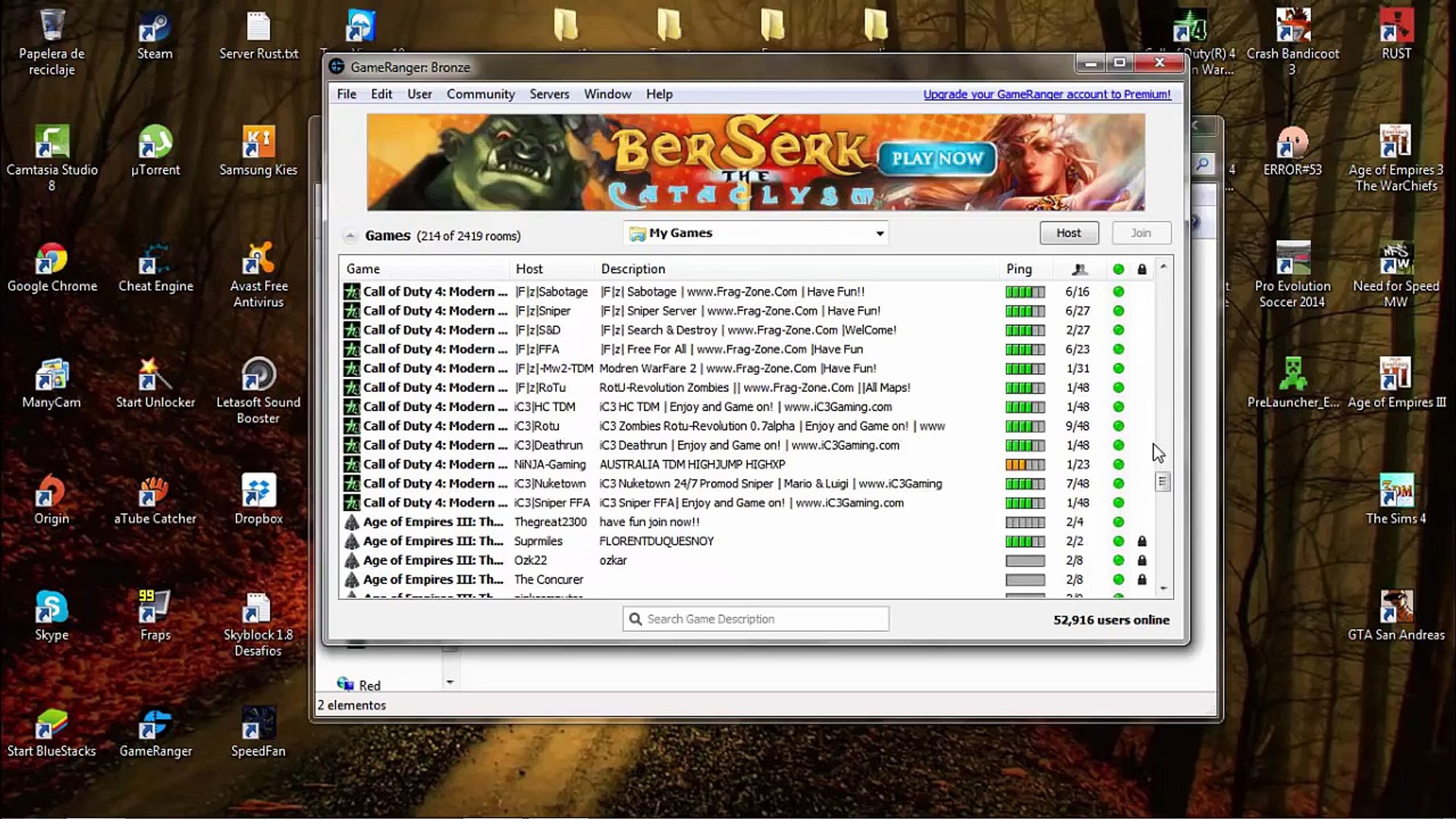
Task: Collapse the Games section arrow
Action: click(350, 236)
